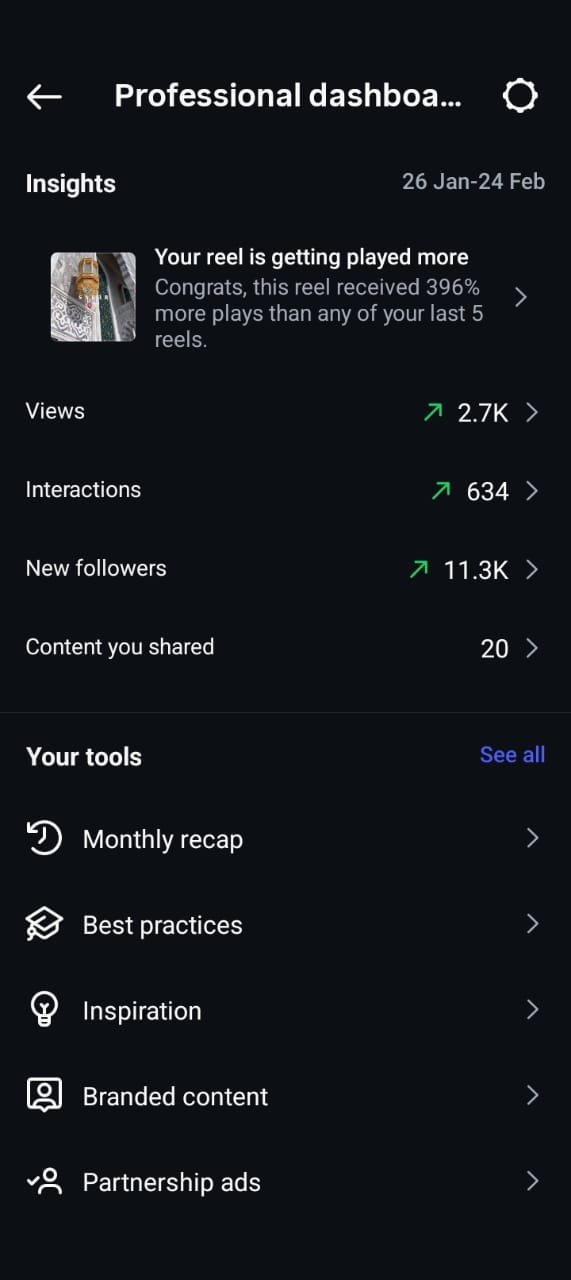The image size is (571, 1280).
Task: Tap the Partnership ads person-check icon
Action: click(44, 1182)
